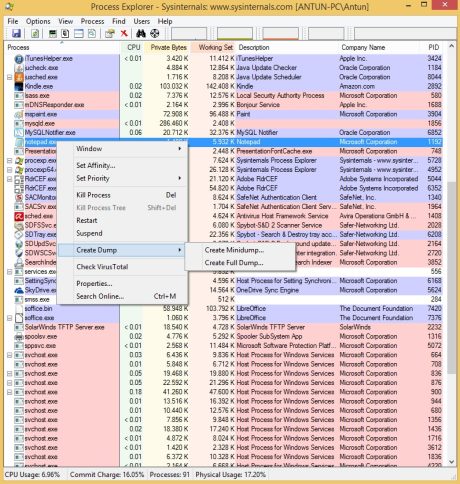Click the CPU usage history graph in toolbar

click(189, 34)
